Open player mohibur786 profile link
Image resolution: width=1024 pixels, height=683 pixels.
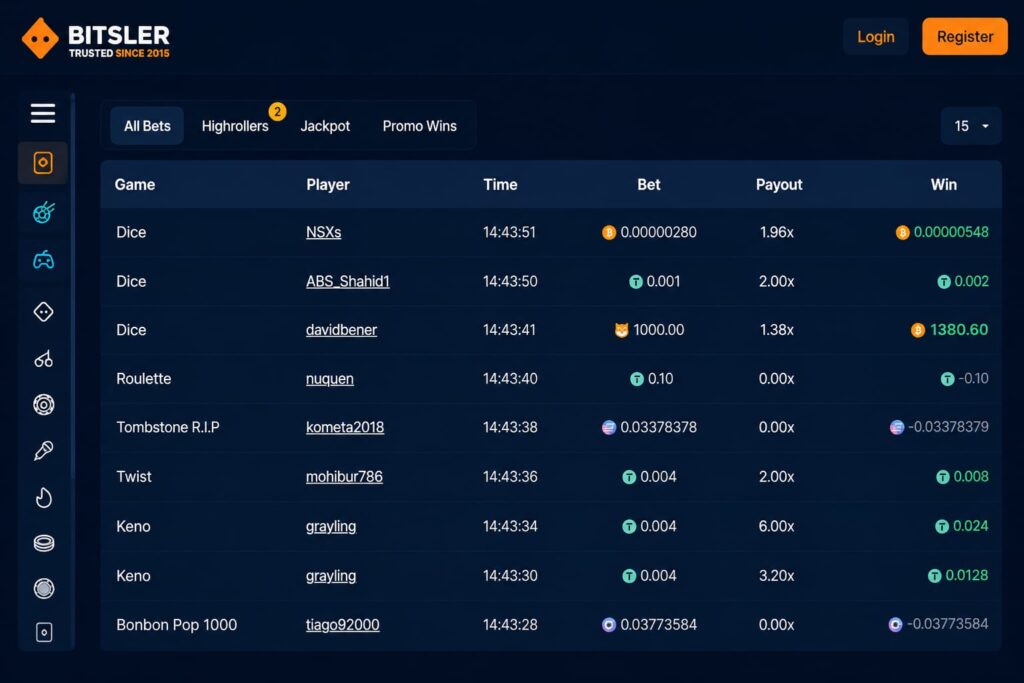pos(344,477)
